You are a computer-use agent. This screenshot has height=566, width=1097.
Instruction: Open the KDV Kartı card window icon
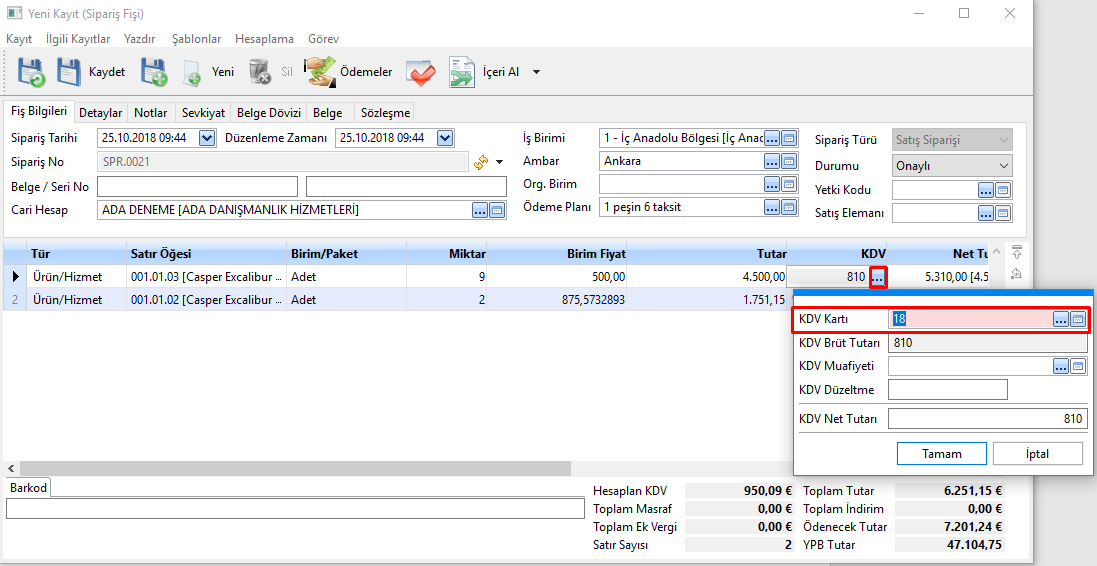1078,319
